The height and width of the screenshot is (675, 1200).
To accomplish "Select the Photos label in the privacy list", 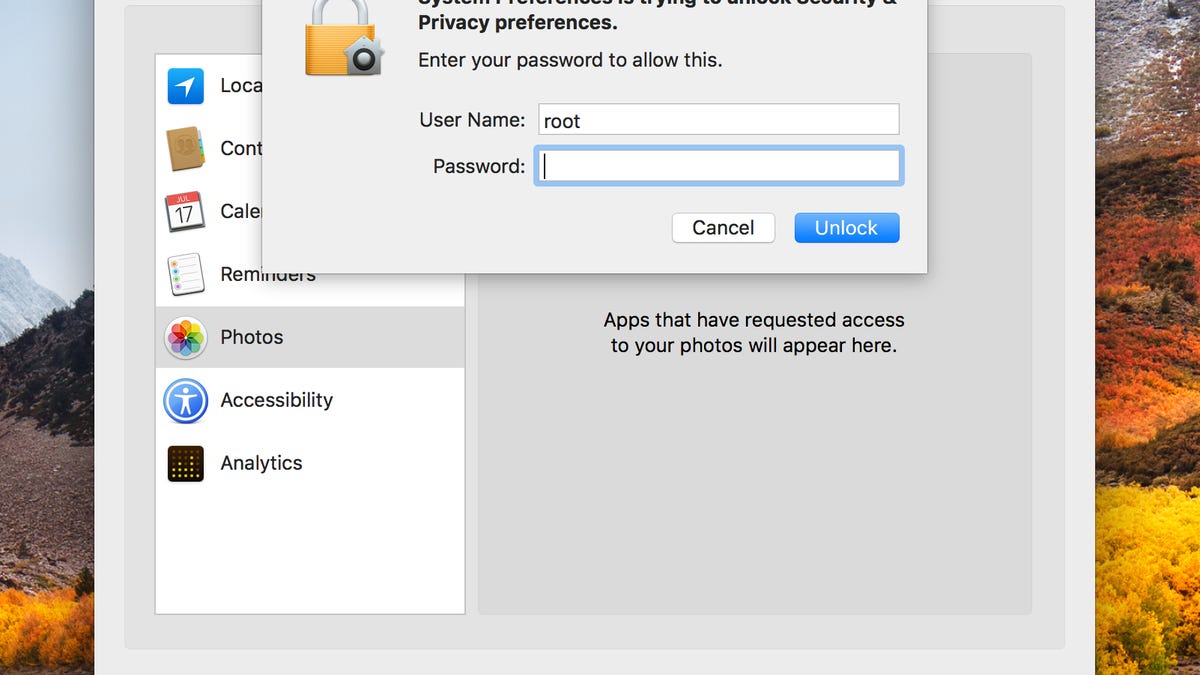I will pos(252,338).
